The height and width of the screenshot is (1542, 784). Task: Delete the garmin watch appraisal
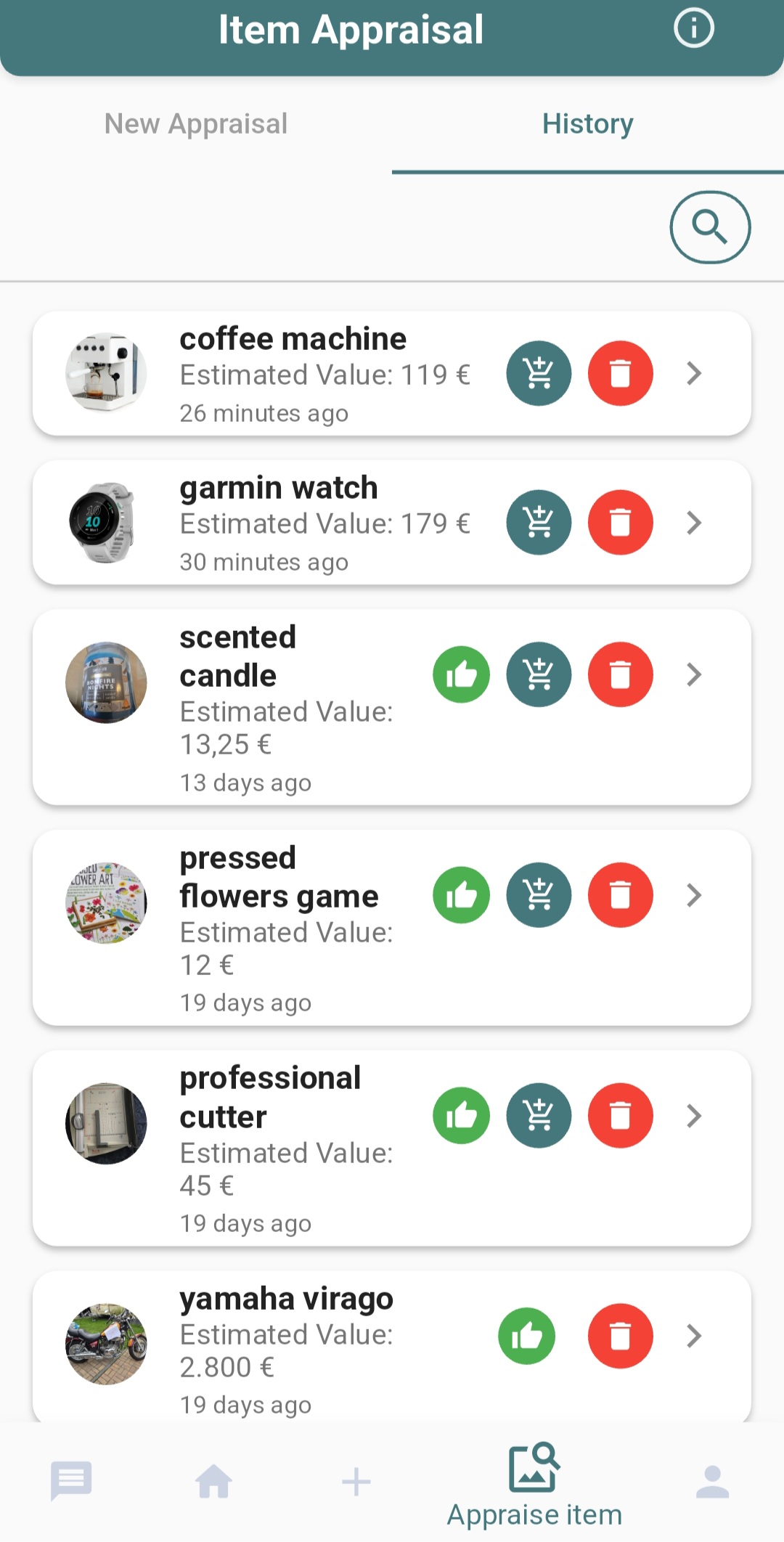pos(620,522)
